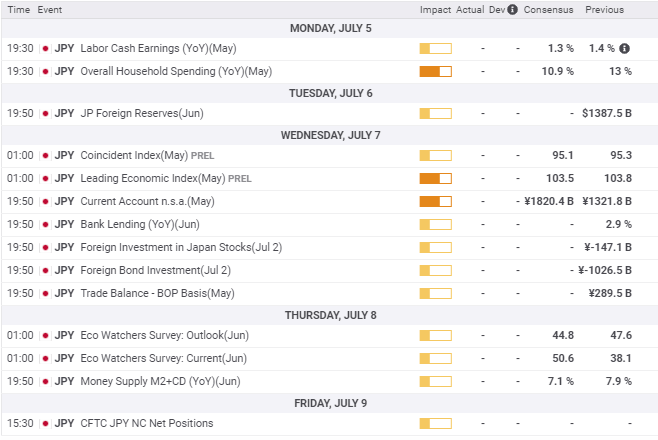Select the Event column header
This screenshot has height=440, width=658.
click(53, 10)
